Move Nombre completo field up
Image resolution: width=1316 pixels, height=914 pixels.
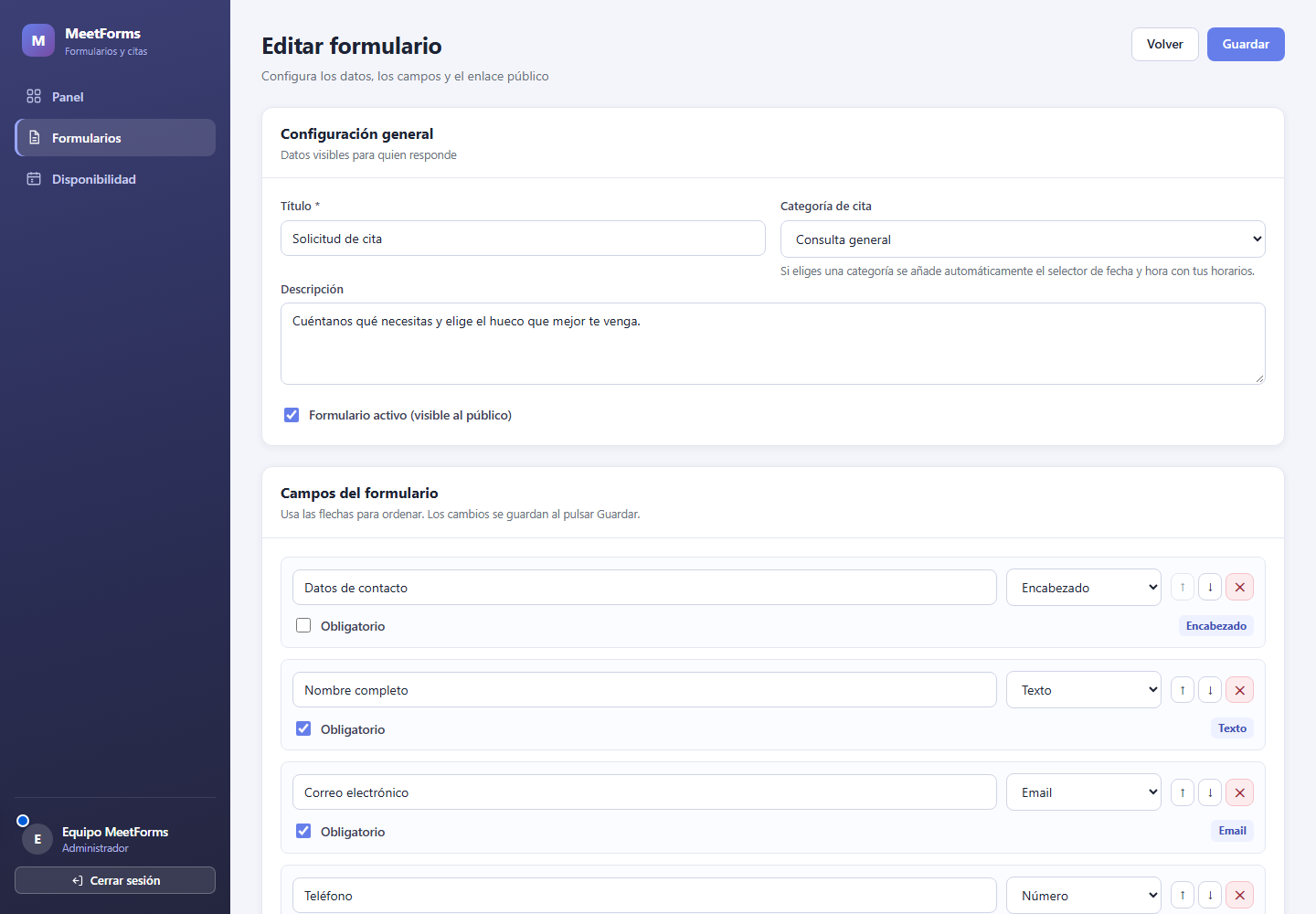(1183, 690)
